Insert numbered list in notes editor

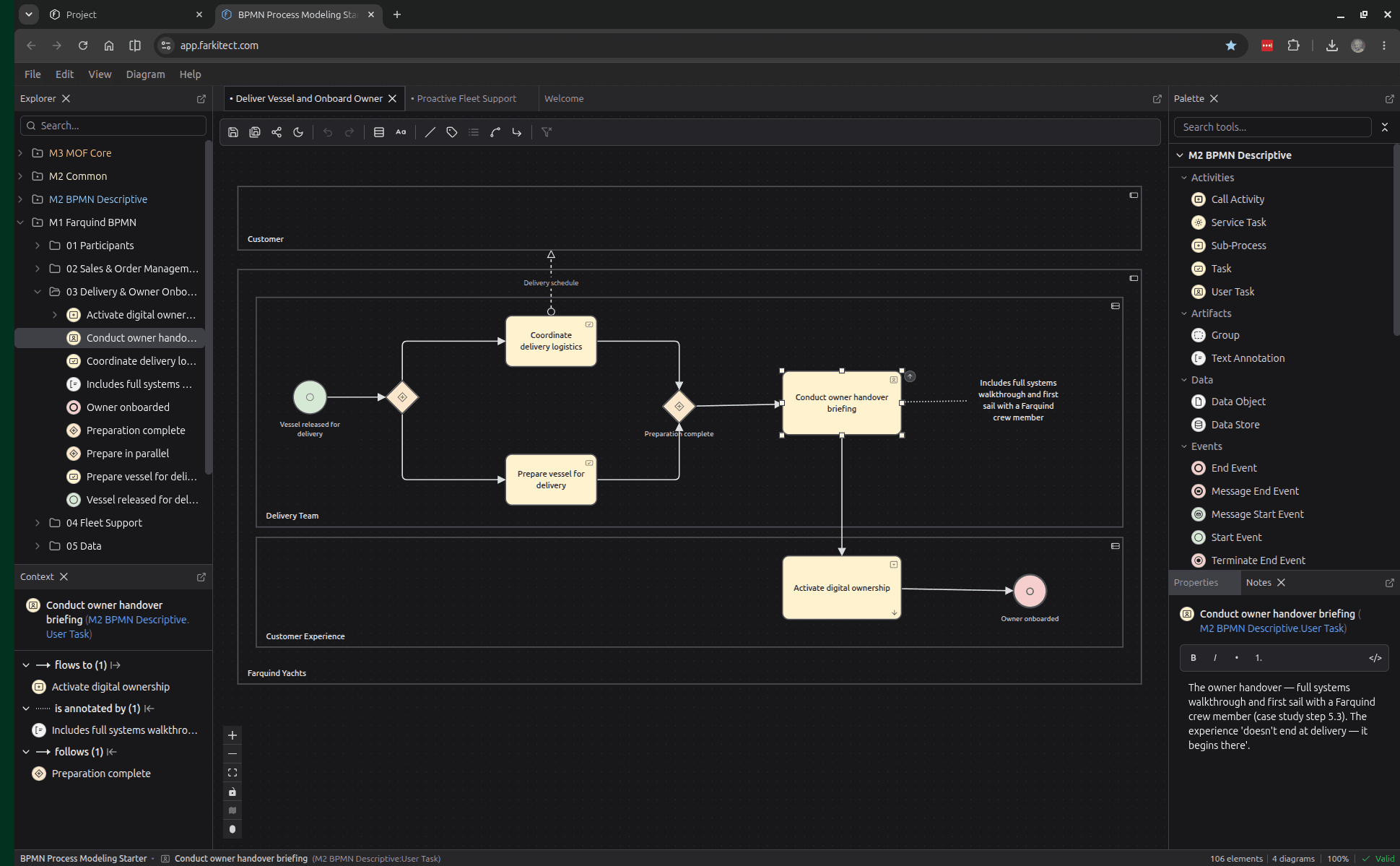coord(1258,658)
